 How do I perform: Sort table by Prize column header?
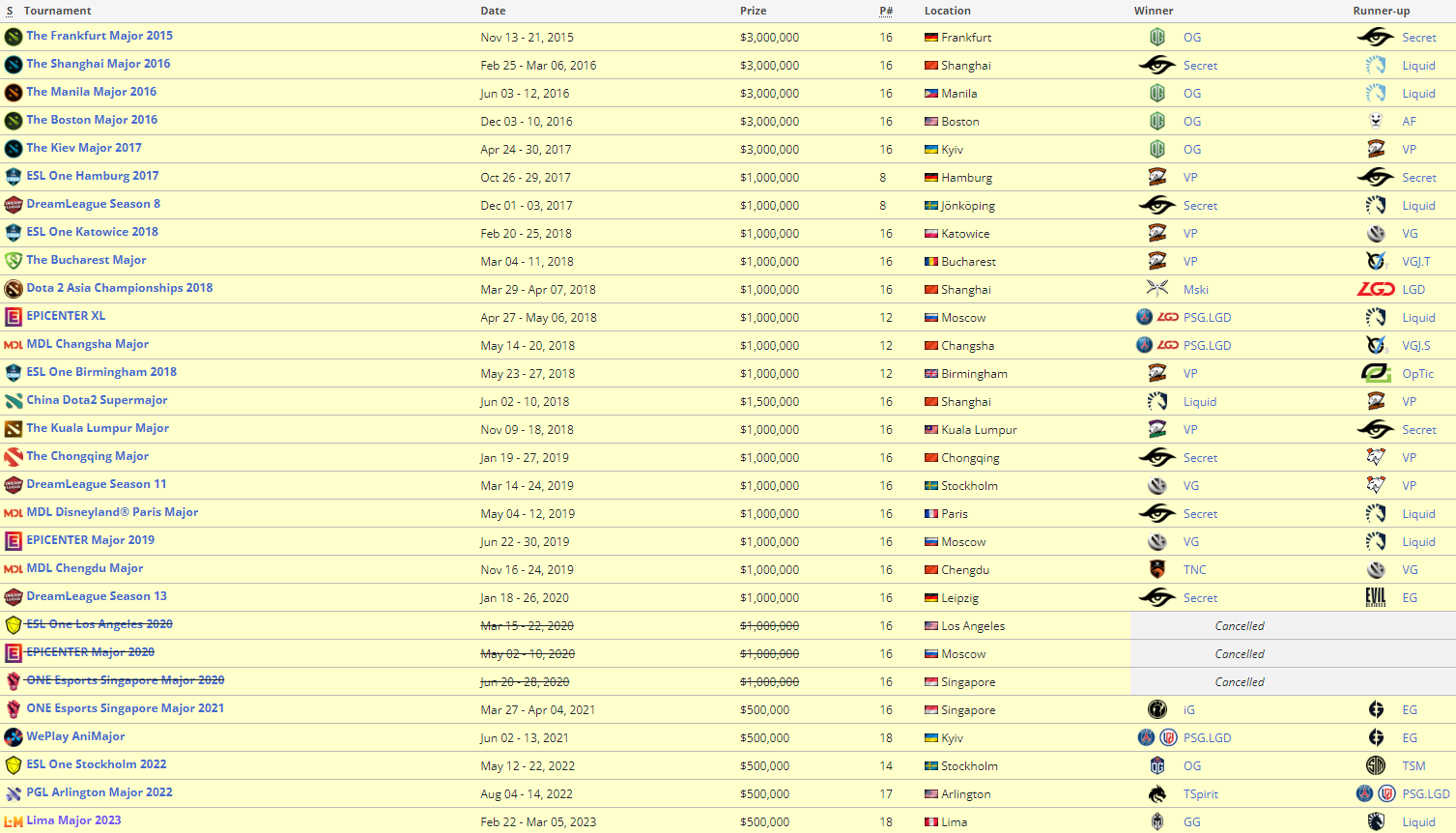pos(753,11)
